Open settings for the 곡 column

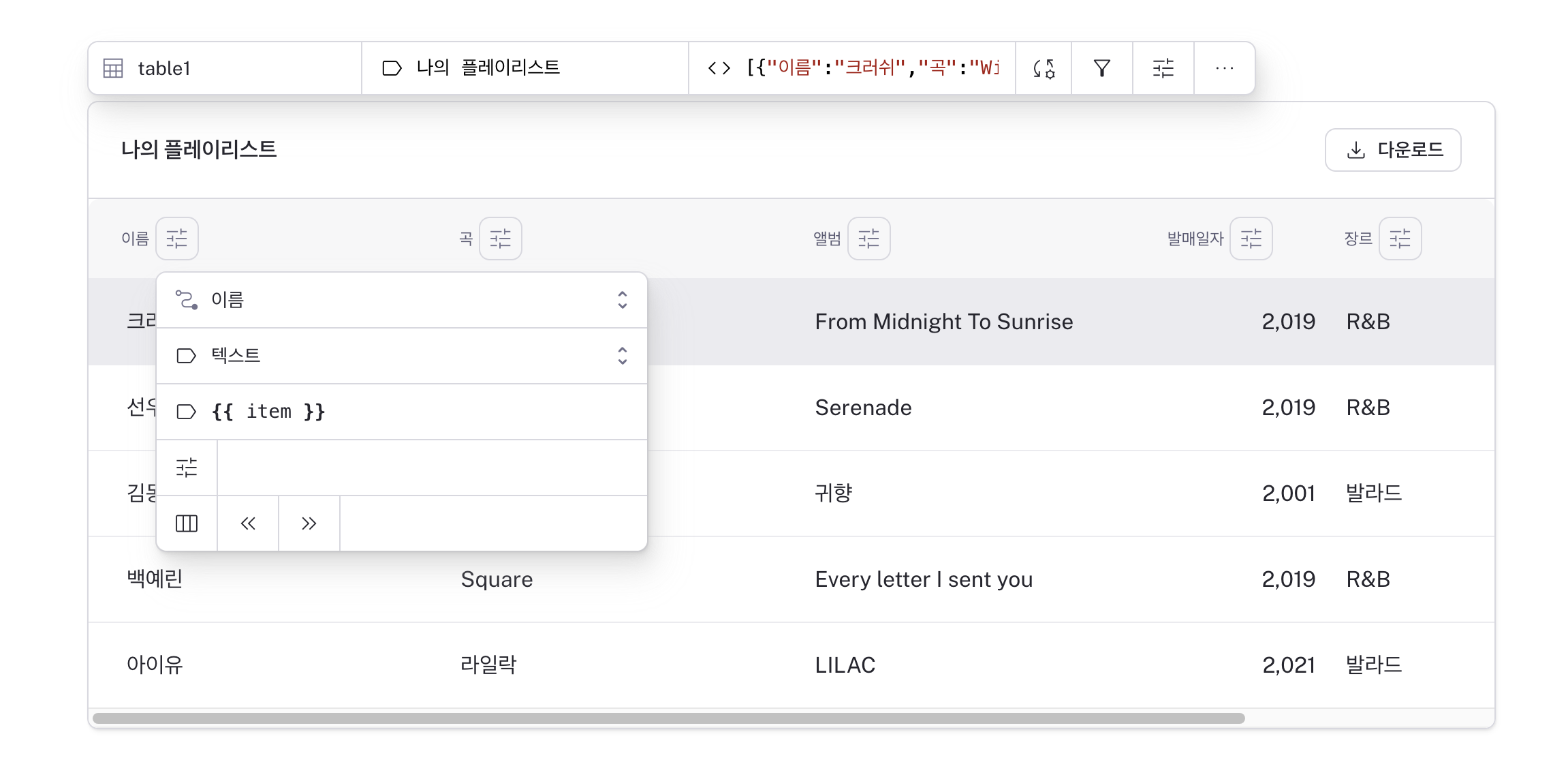pos(501,239)
